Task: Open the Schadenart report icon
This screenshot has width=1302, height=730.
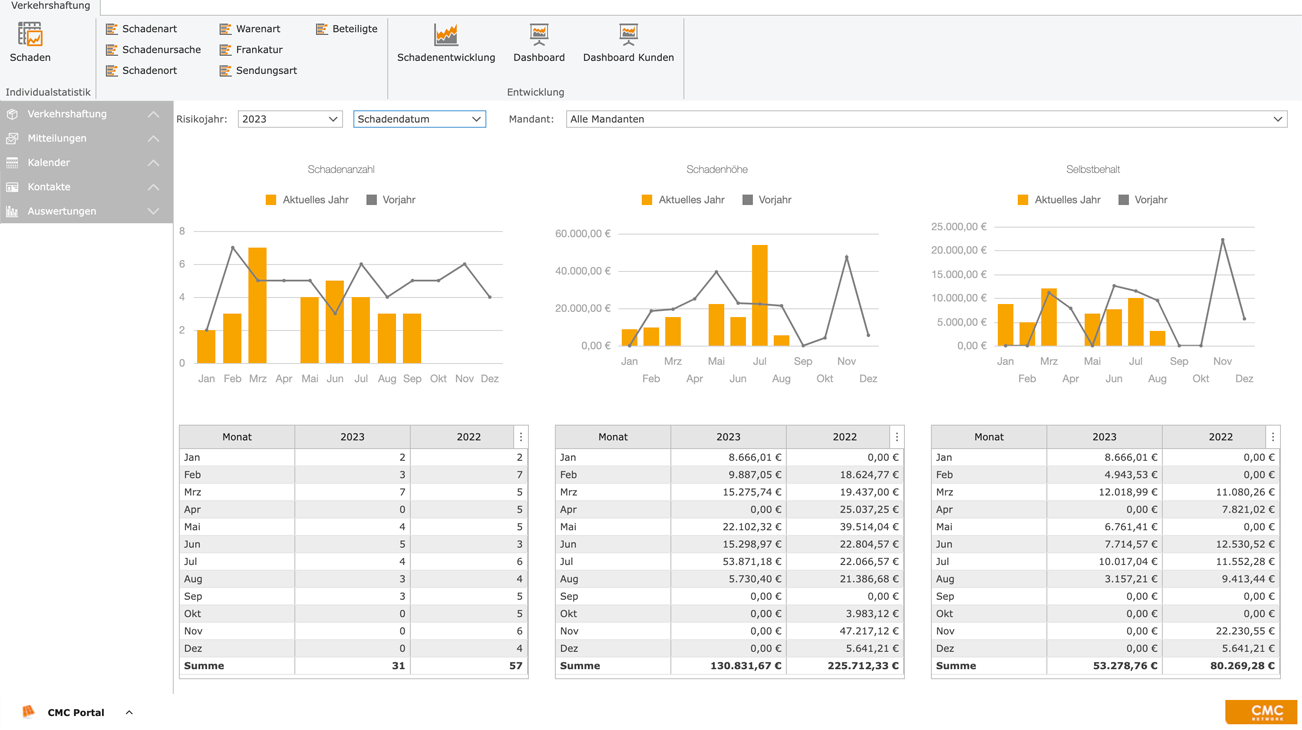Action: tap(112, 29)
